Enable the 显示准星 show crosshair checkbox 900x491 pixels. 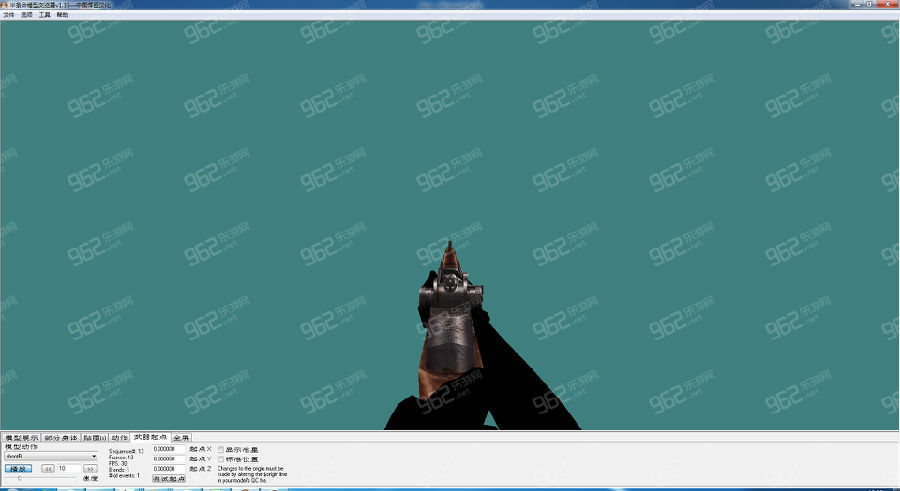coord(221,450)
